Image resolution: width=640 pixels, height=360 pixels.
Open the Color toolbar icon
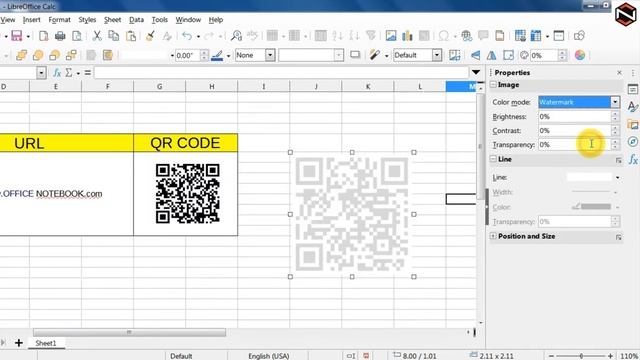(580, 55)
